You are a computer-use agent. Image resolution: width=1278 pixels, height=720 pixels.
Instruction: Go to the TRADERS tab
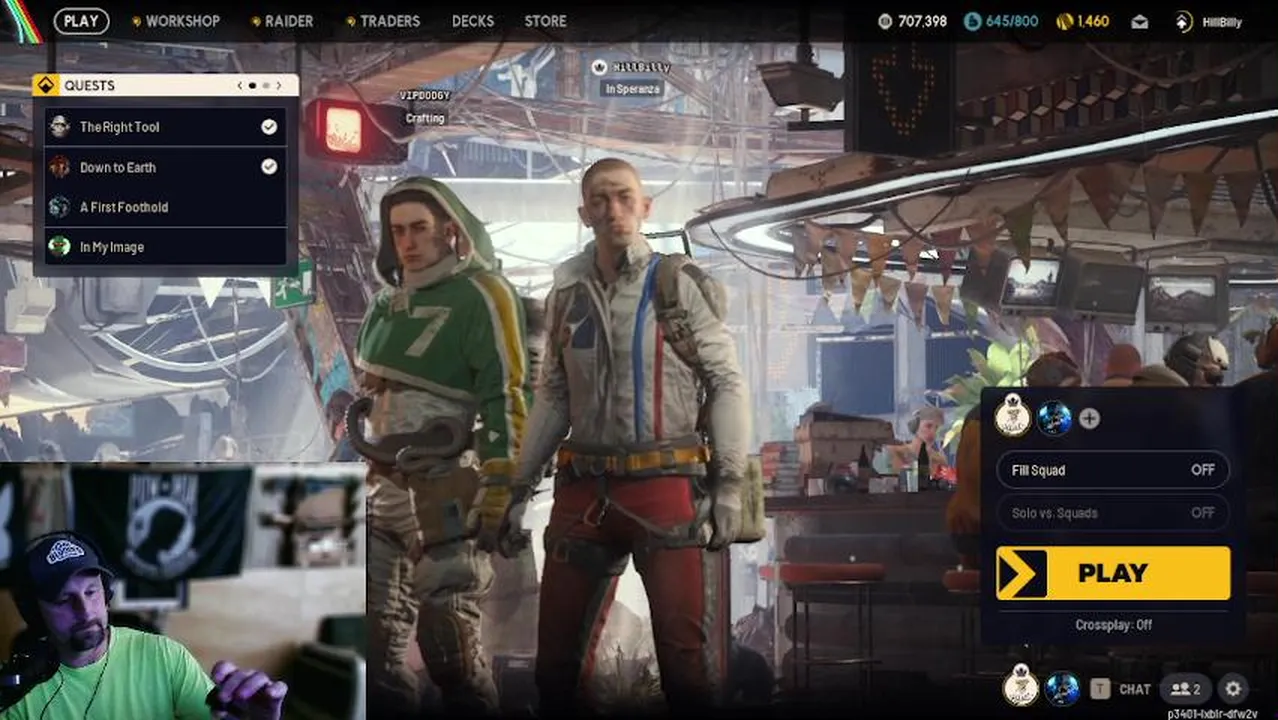tap(383, 21)
